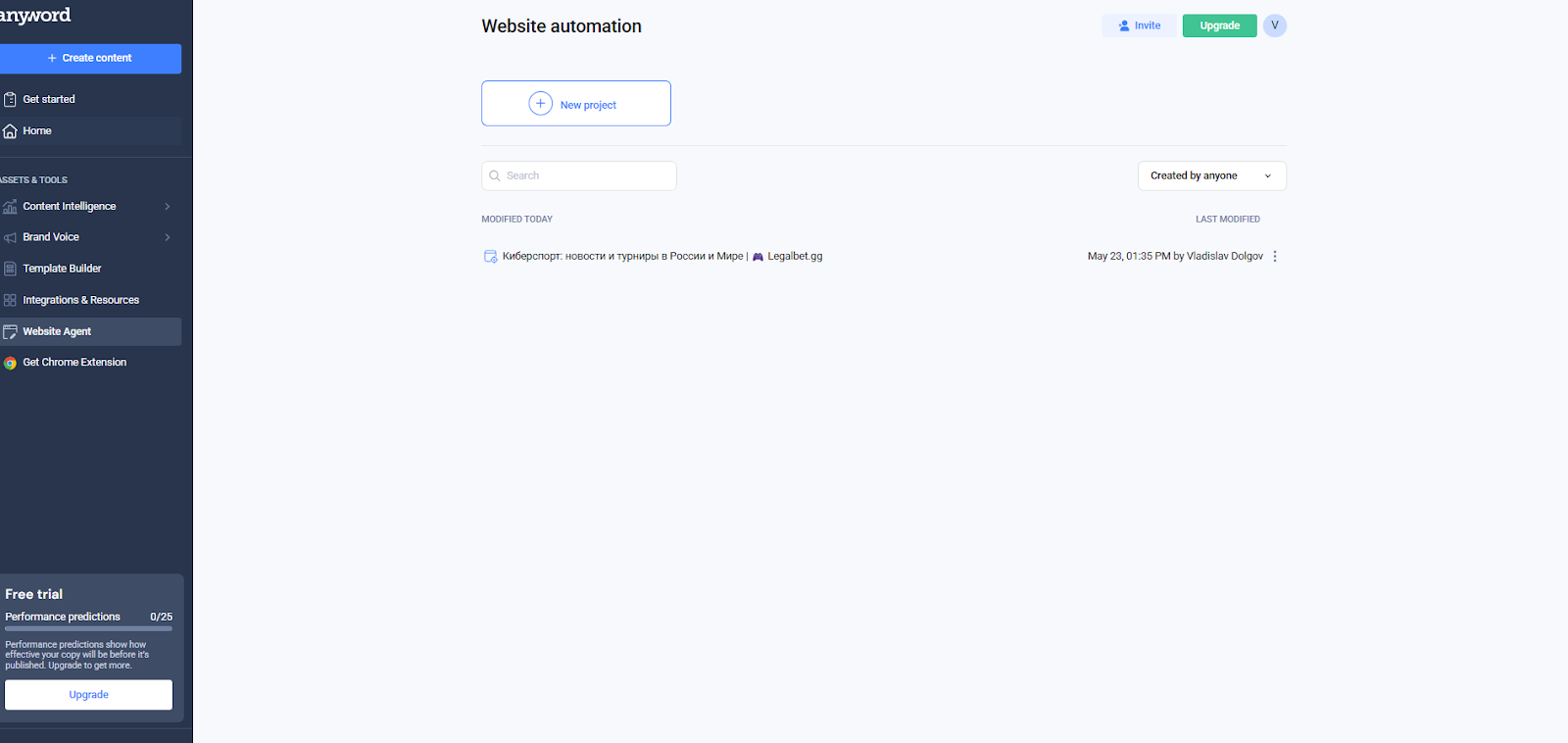Open the V user avatar menu
The height and width of the screenshot is (743, 1568).
pos(1275,25)
